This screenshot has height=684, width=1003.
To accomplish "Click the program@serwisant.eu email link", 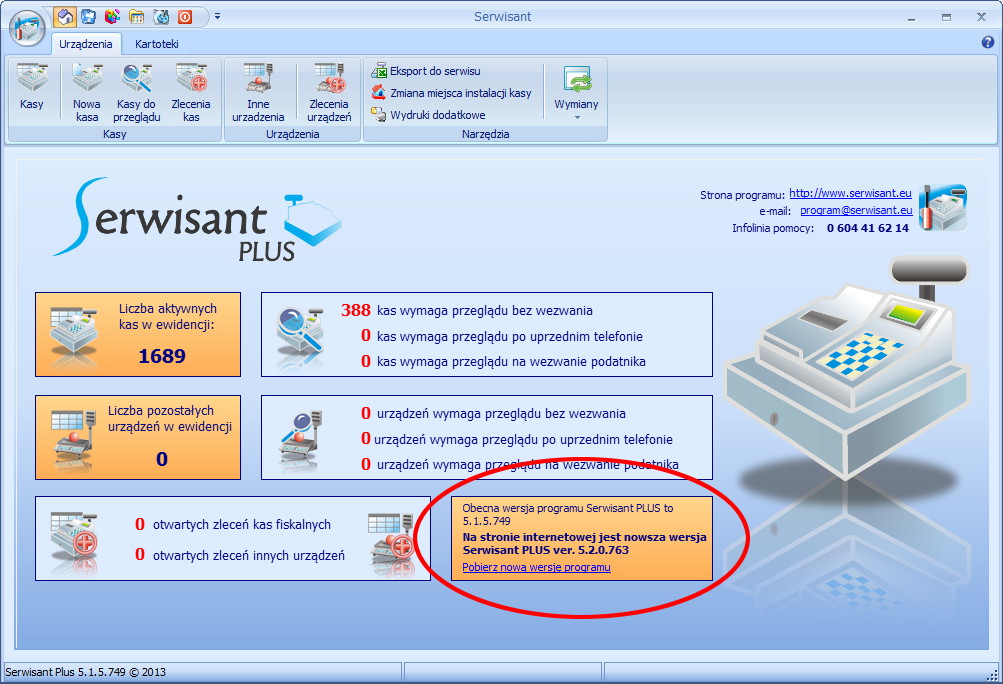I will point(856,210).
